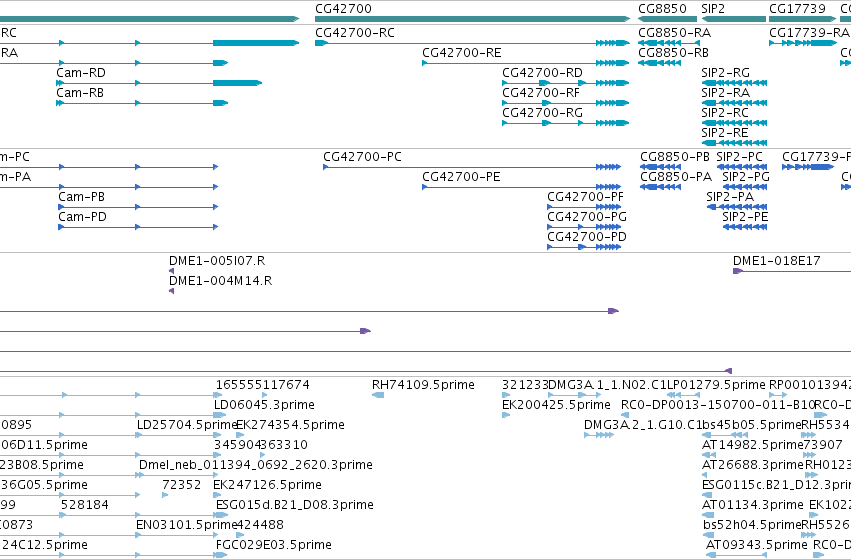Select the SIP2 gene label
851x560 pixels.
(713, 9)
